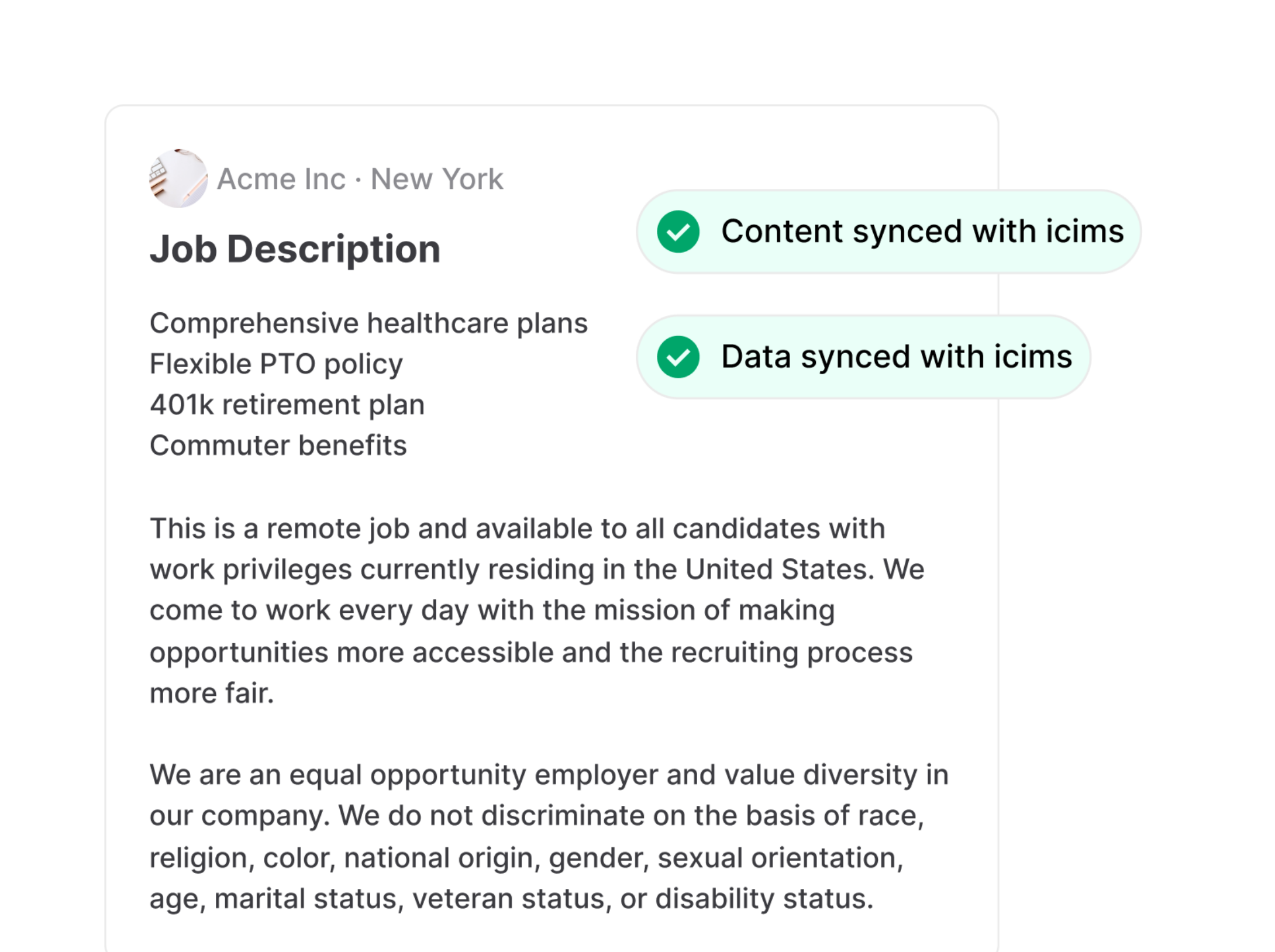Image resolution: width=1275 pixels, height=952 pixels.
Task: Click the remote job paragraph
Action: pos(535,610)
